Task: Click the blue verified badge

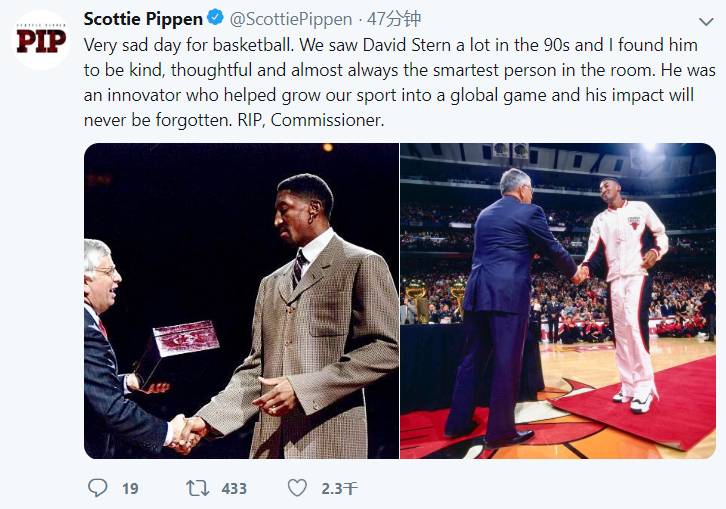Action: pos(215,19)
